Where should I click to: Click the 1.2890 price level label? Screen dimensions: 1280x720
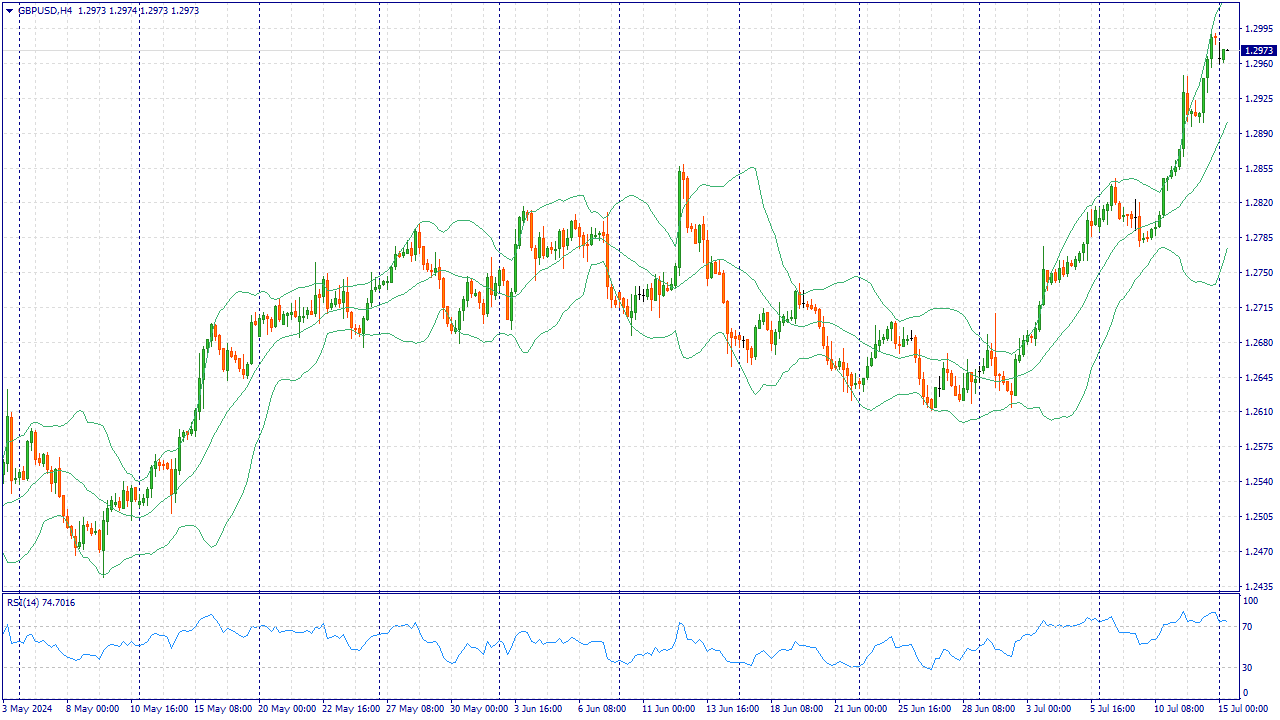point(1259,134)
